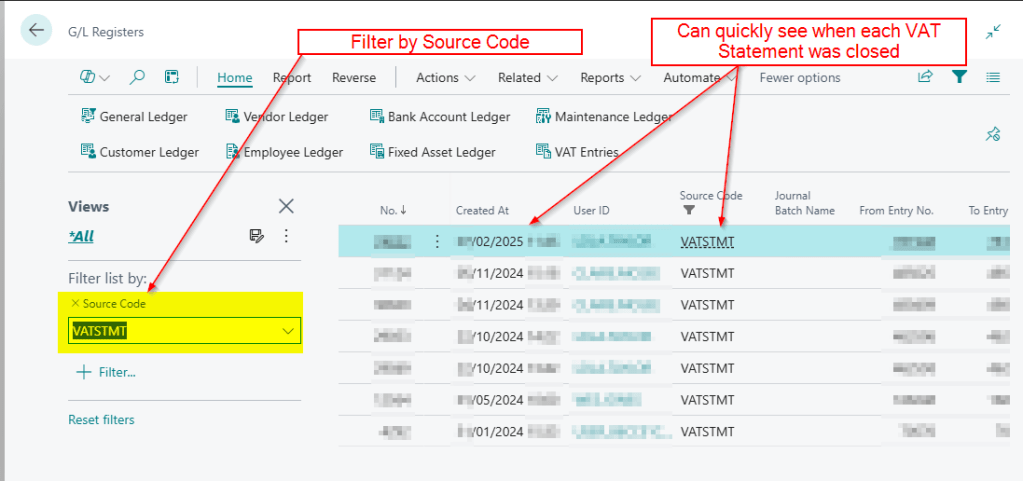
Task: Expand the VATSTMT Source Code dropdown
Action: coord(288,331)
